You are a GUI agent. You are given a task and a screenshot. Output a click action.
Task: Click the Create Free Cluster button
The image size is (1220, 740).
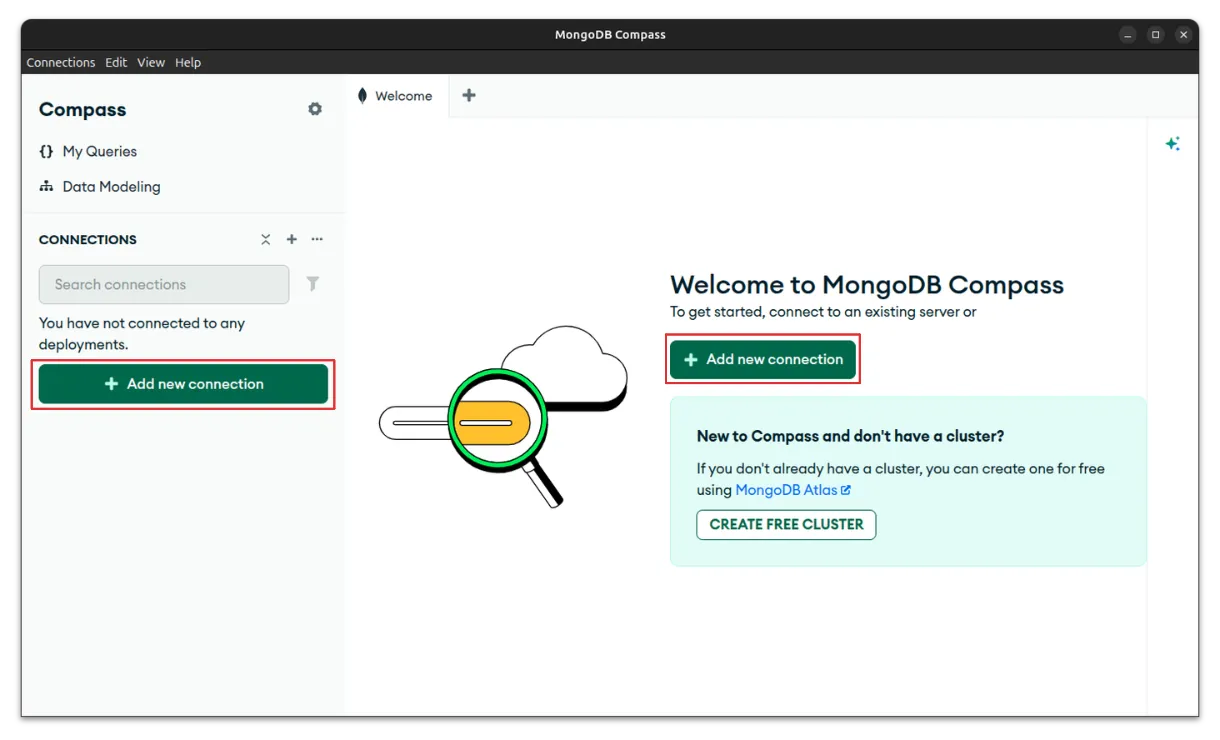786,525
